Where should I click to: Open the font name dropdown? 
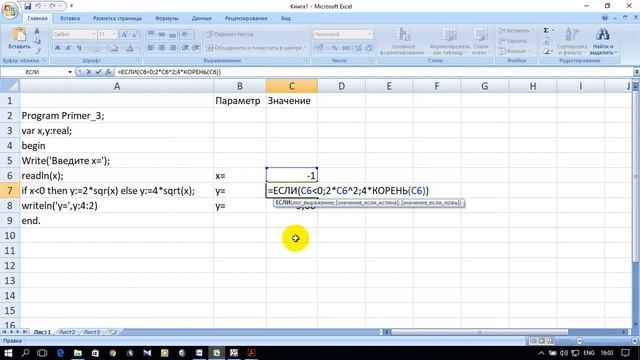93,34
